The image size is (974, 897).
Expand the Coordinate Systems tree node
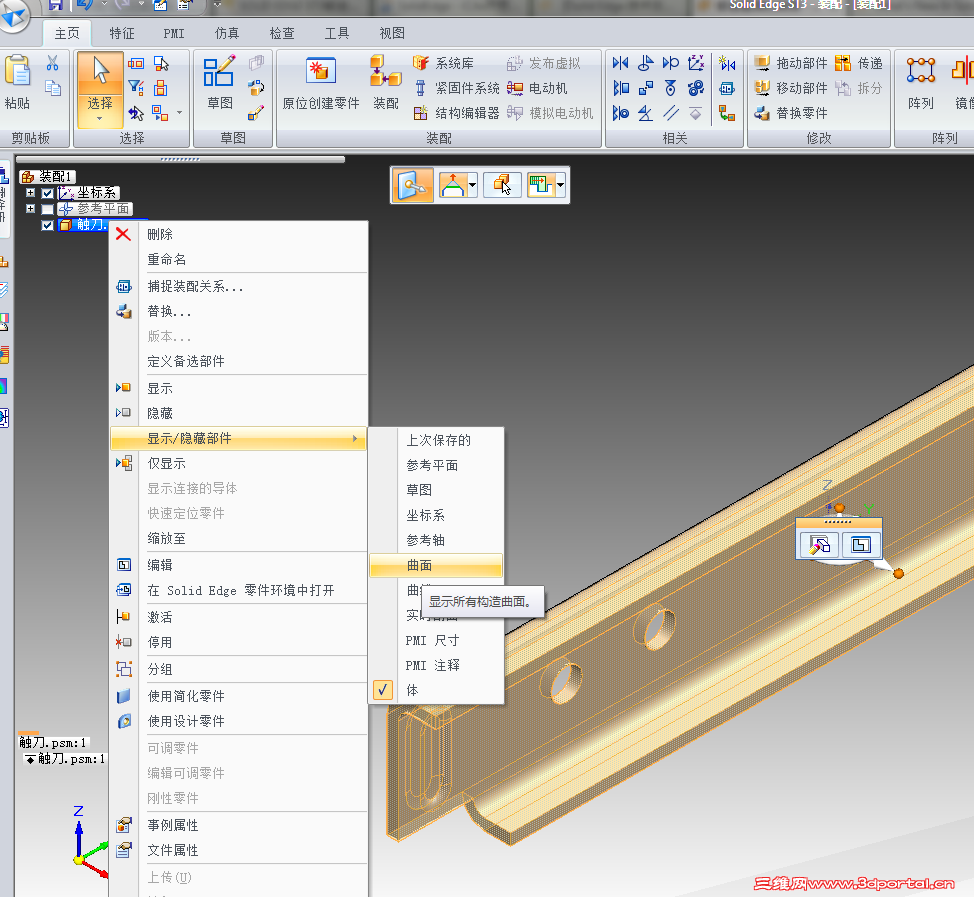pos(30,193)
